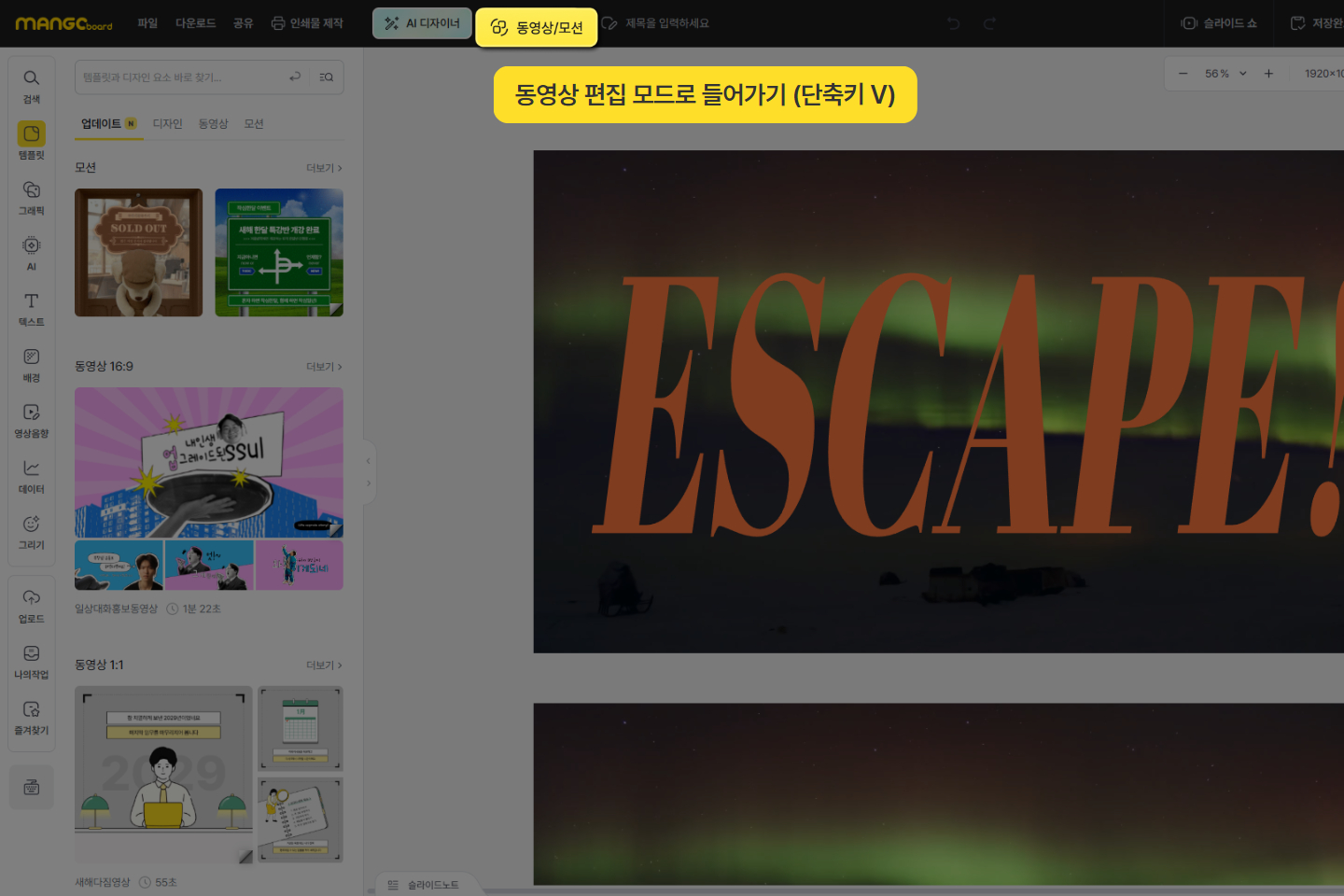Open the 영상음향 video and audio icon

coord(31,419)
